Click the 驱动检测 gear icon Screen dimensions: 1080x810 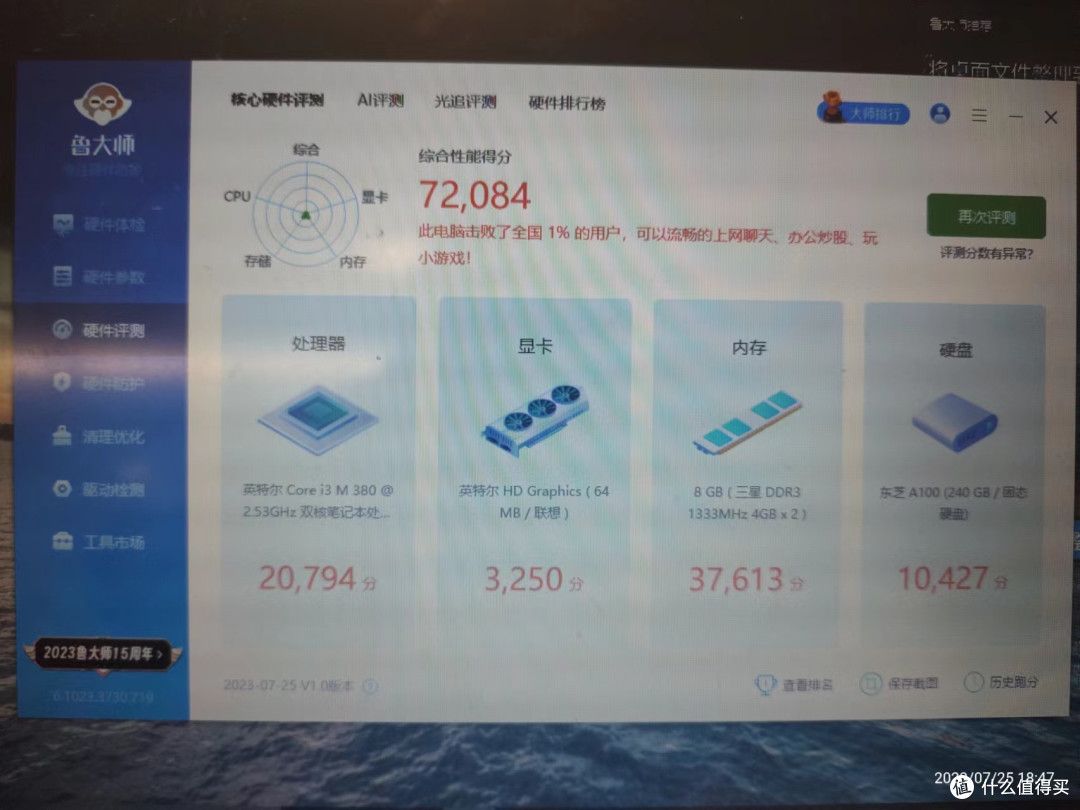pos(62,488)
